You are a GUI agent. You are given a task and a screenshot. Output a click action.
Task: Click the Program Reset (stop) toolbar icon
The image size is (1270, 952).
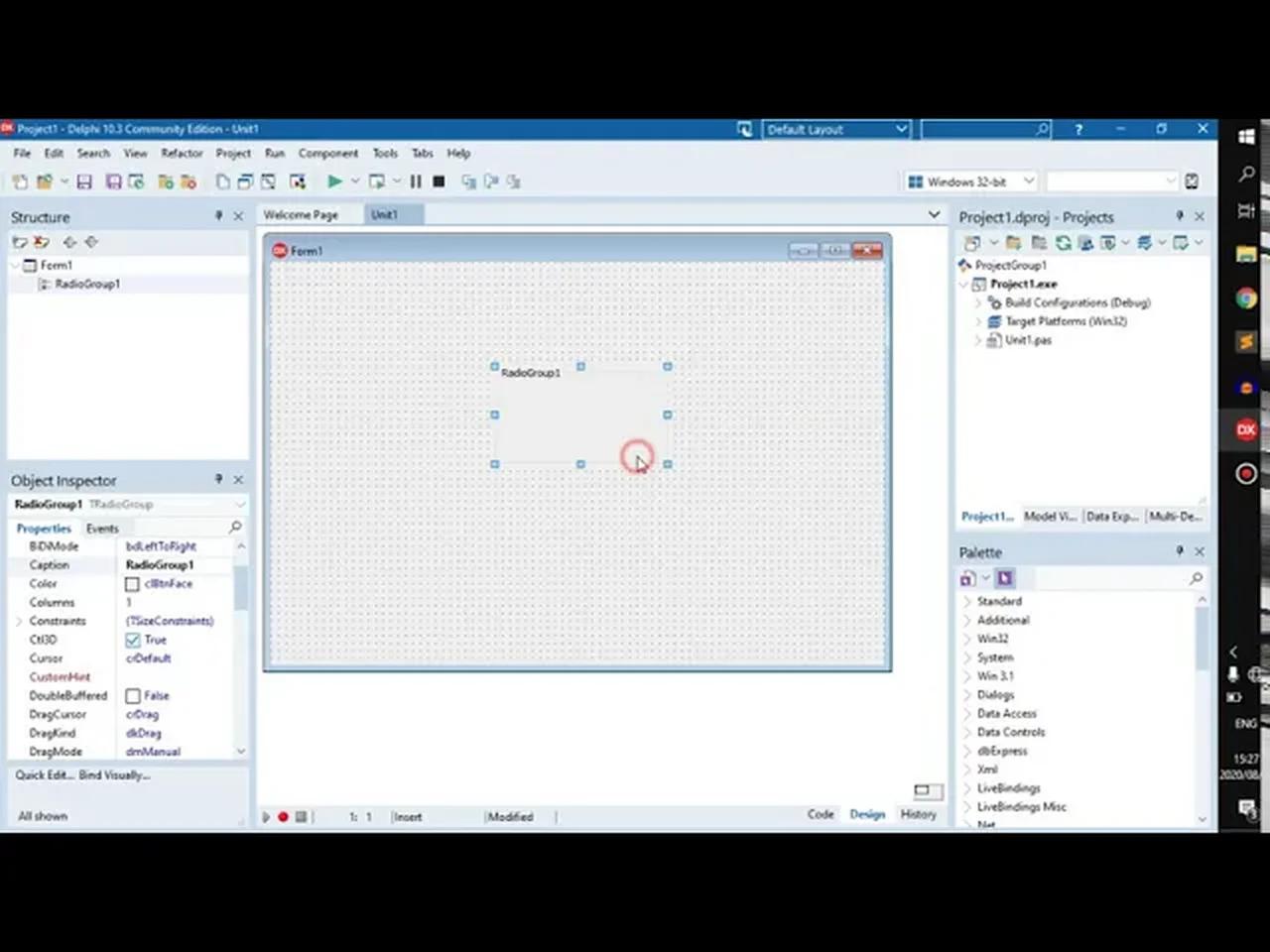439,181
